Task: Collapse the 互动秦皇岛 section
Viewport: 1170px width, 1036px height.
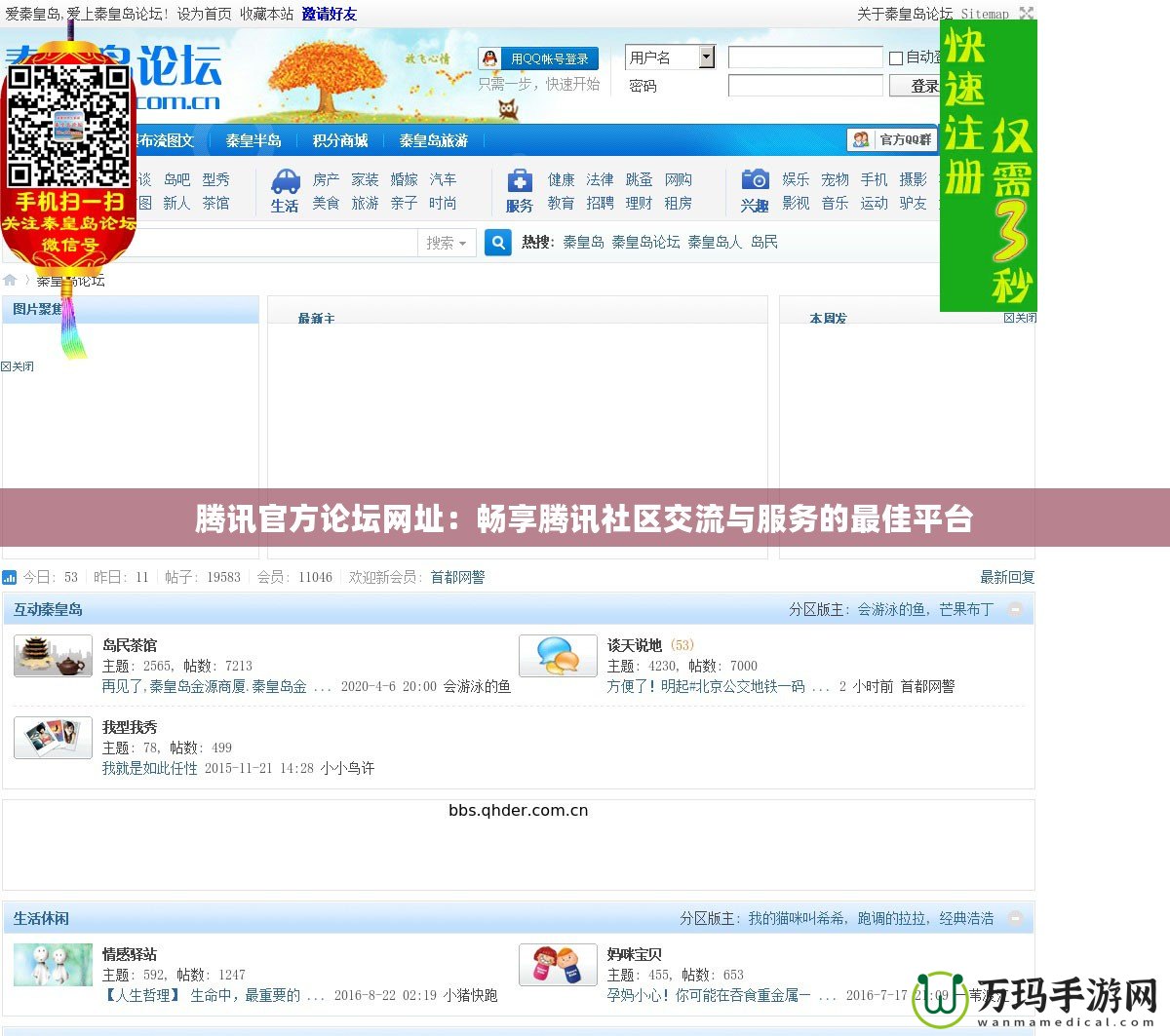Action: (x=1015, y=609)
